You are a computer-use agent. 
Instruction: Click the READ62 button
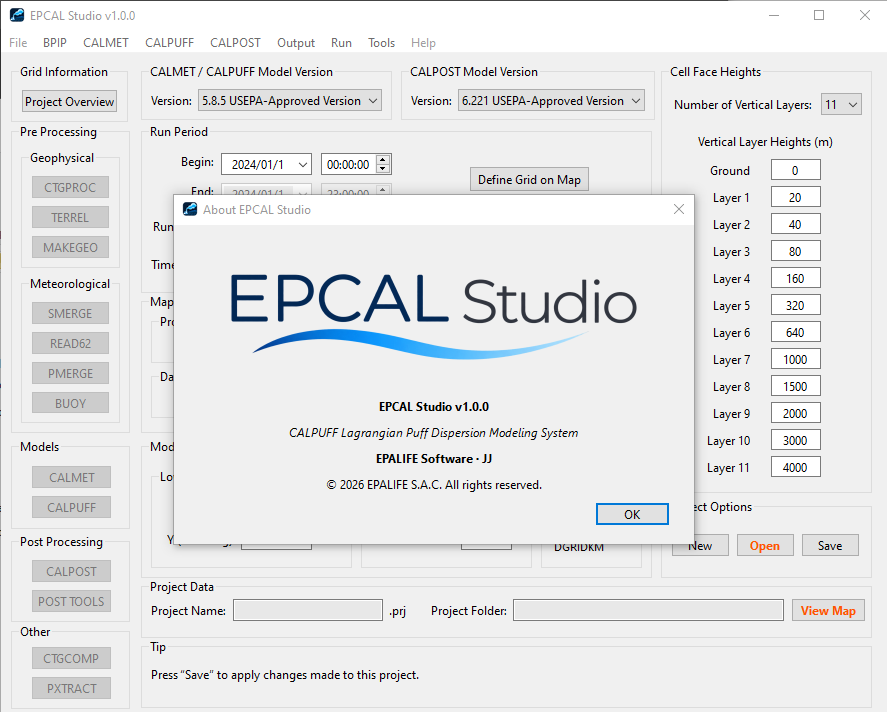click(70, 343)
